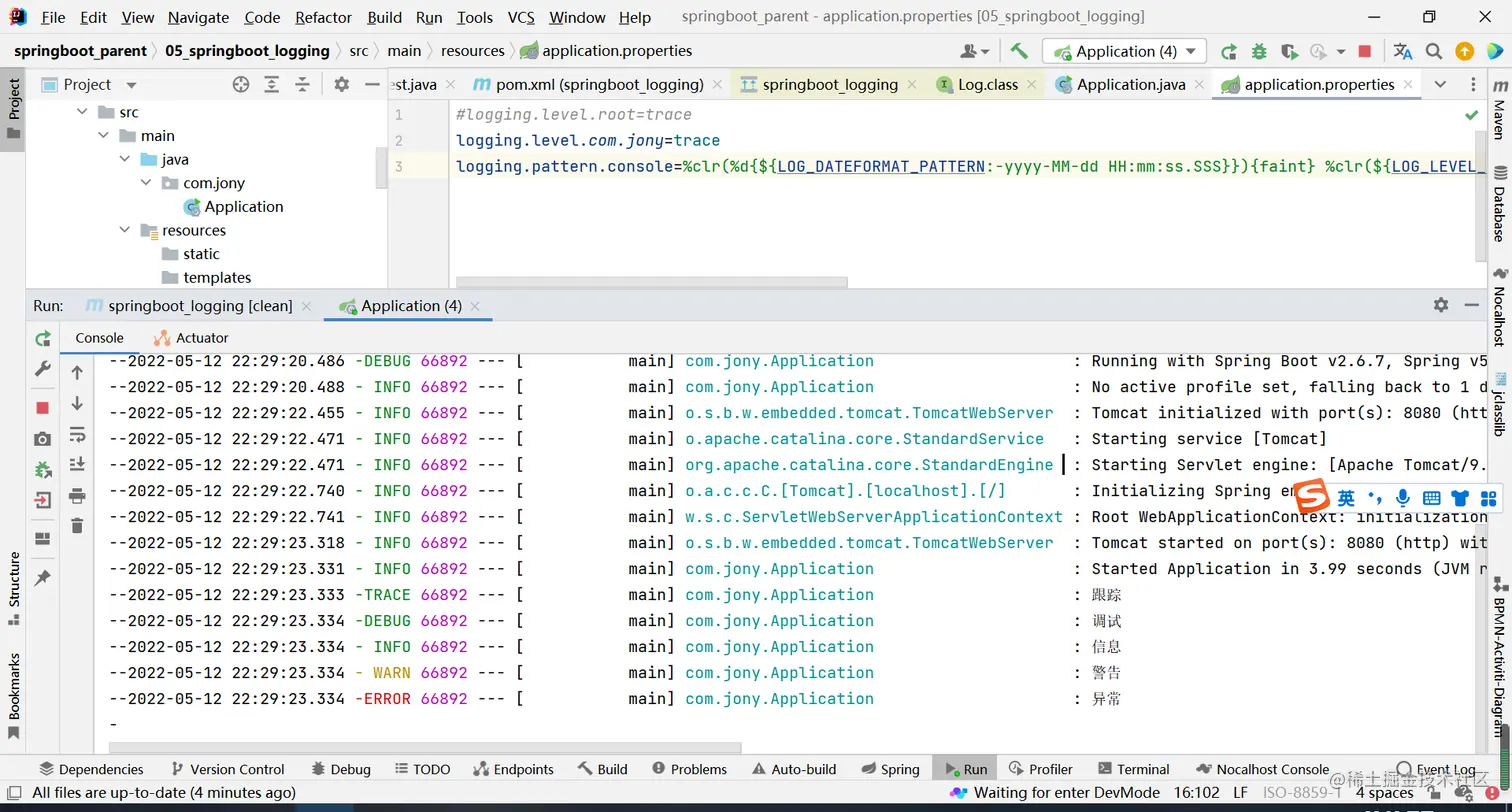The height and width of the screenshot is (812, 1512).
Task: Click the exit process arrow icon
Action: click(43, 500)
